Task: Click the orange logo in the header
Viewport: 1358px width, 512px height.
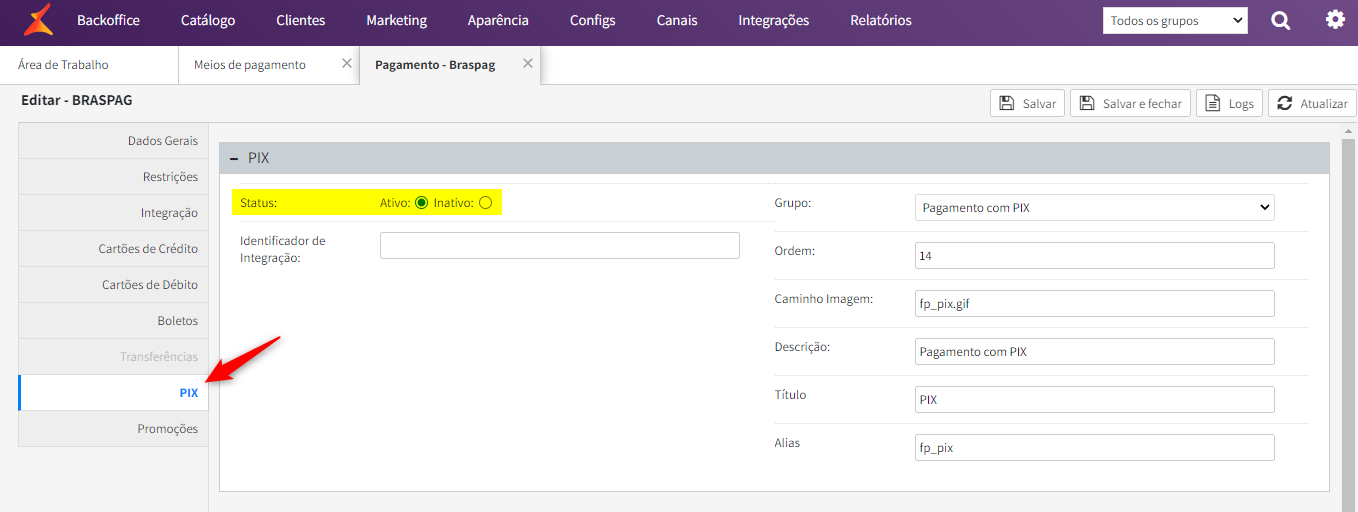Action: point(39,20)
